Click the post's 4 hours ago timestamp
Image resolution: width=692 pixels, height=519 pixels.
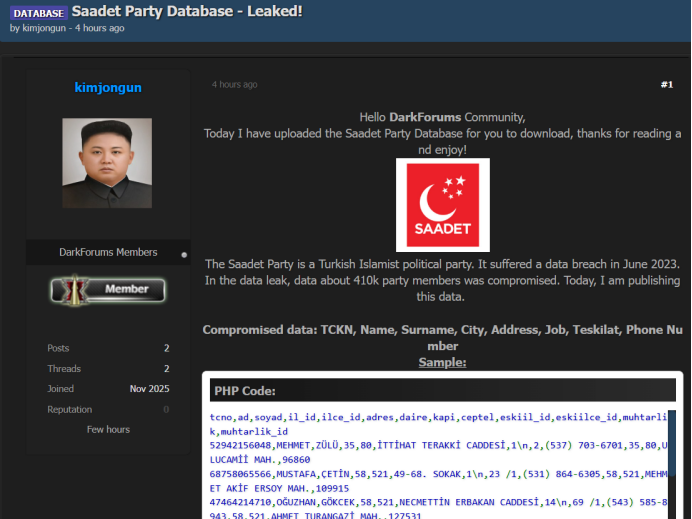234,85
